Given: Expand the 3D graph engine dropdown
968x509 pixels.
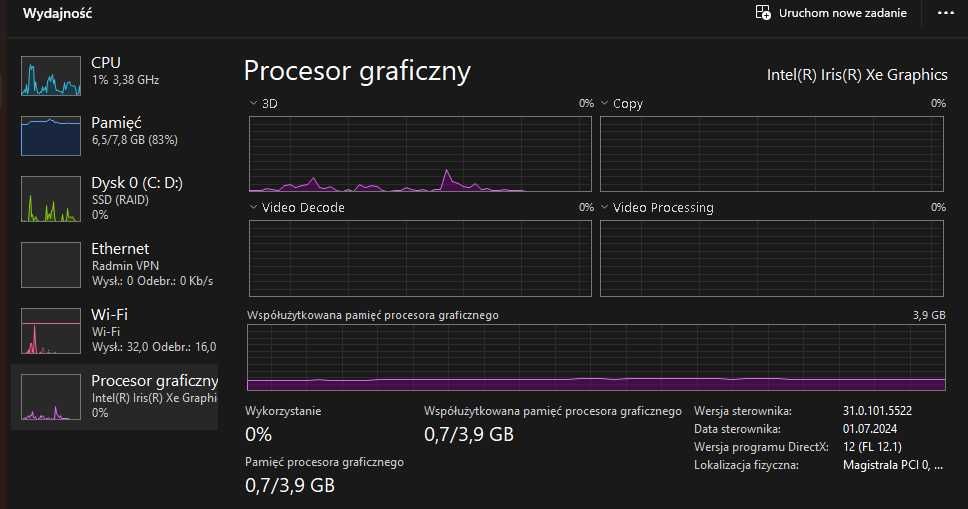Looking at the screenshot, I should 254,103.
